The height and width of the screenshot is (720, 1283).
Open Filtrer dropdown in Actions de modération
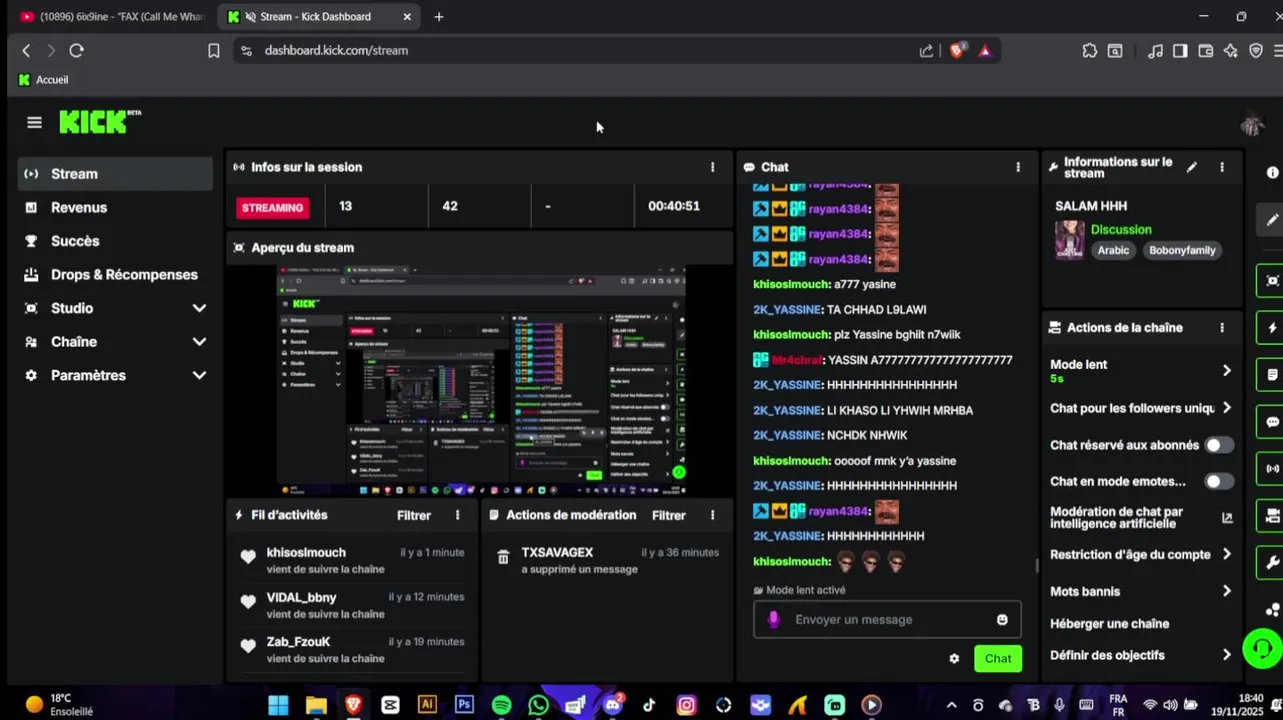[x=669, y=515]
